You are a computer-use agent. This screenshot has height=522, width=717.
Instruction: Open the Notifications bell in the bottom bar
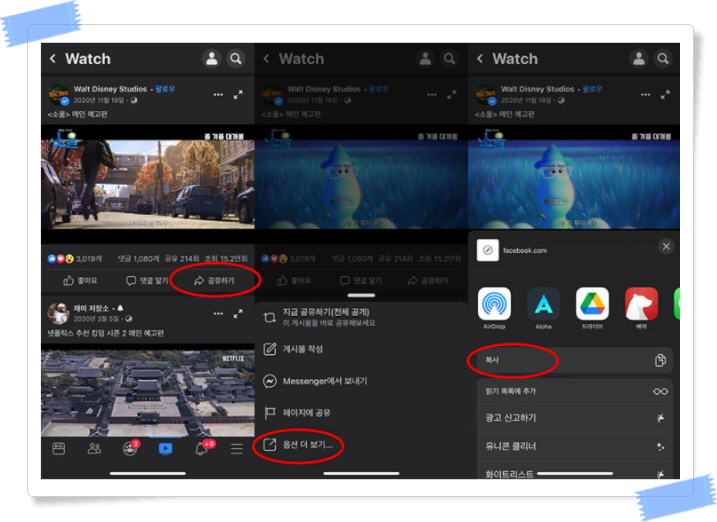[x=202, y=448]
